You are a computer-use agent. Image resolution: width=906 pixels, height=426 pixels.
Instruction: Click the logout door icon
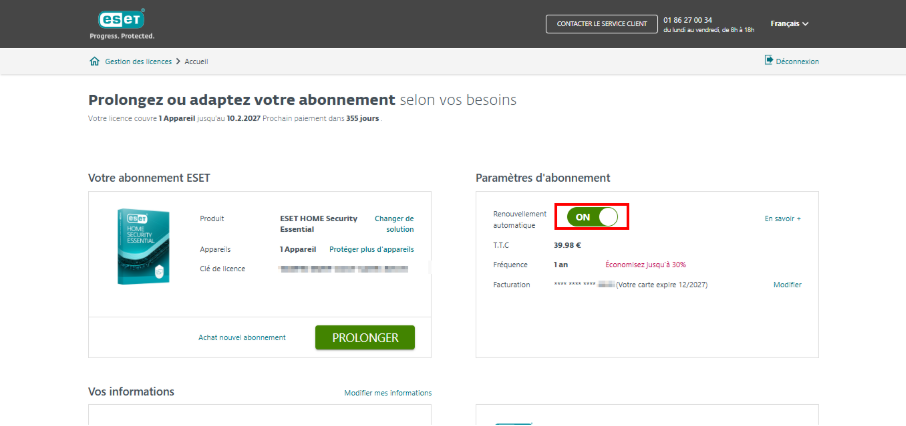[x=768, y=60]
